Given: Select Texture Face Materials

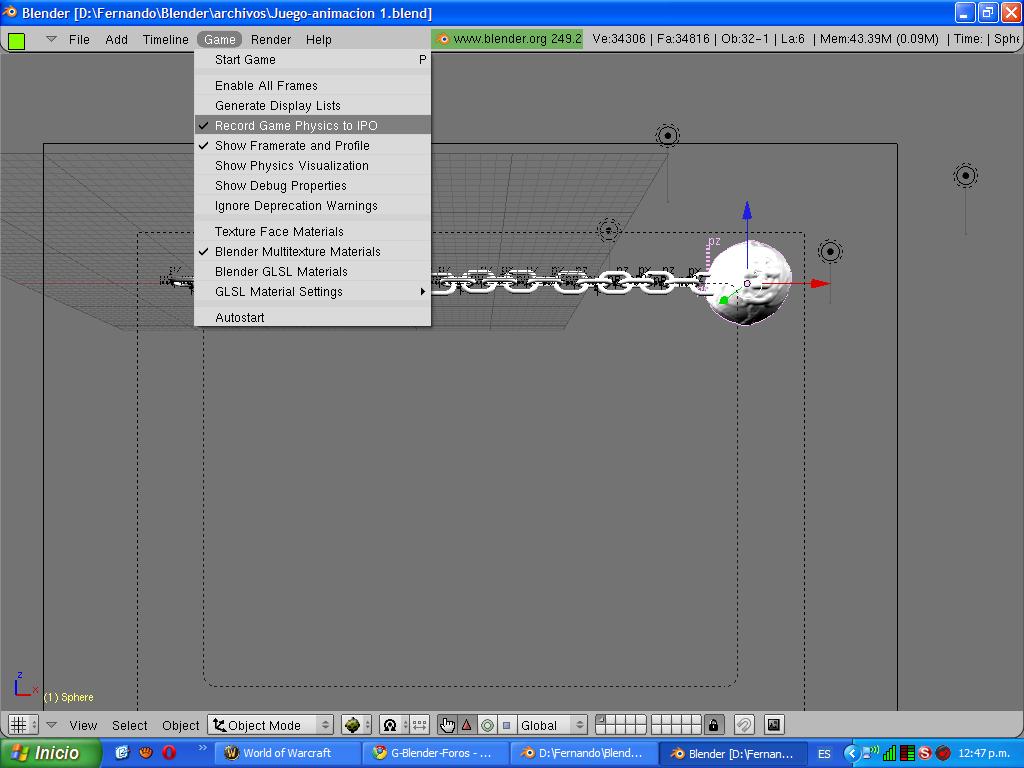Looking at the screenshot, I should point(313,231).
